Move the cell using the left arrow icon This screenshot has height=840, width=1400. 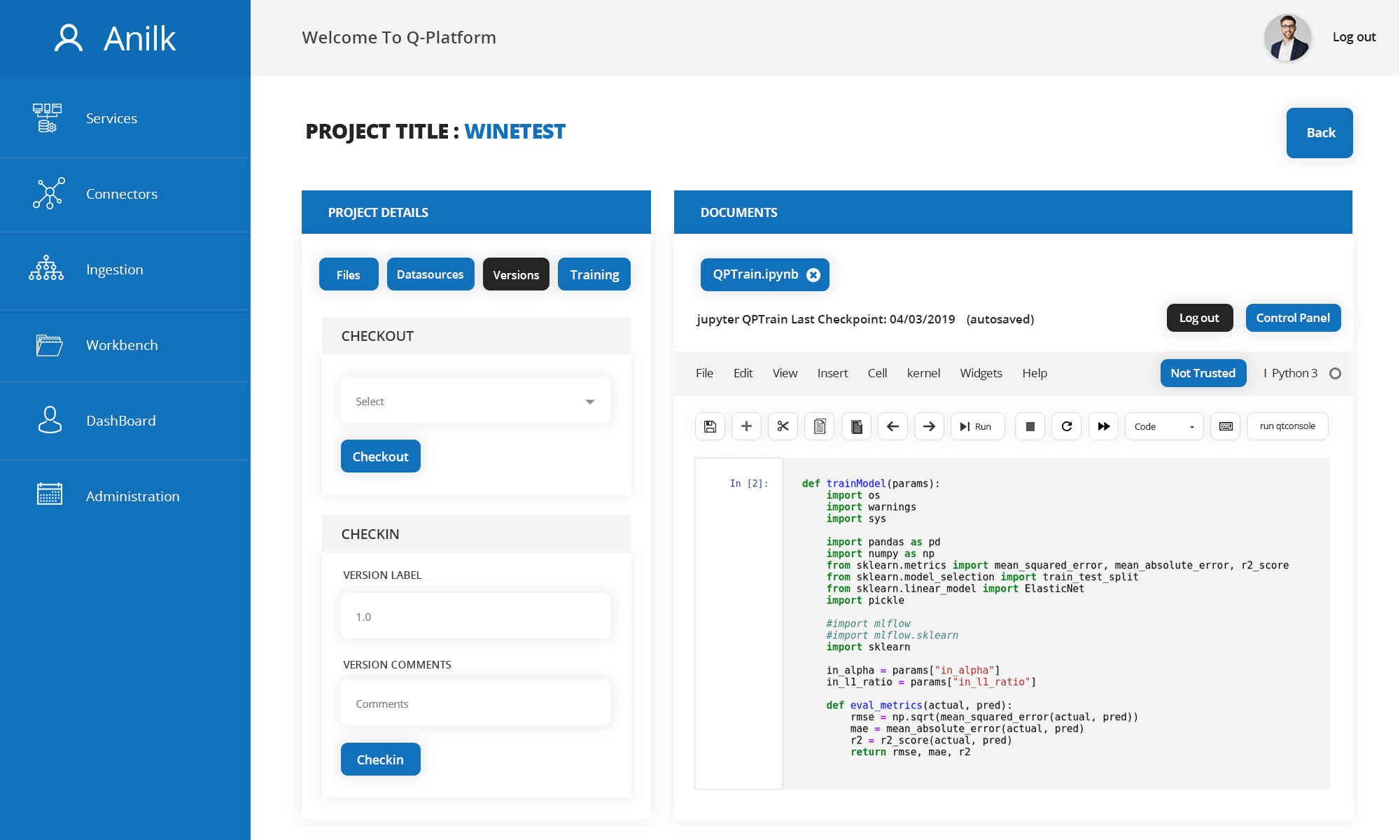click(x=892, y=426)
